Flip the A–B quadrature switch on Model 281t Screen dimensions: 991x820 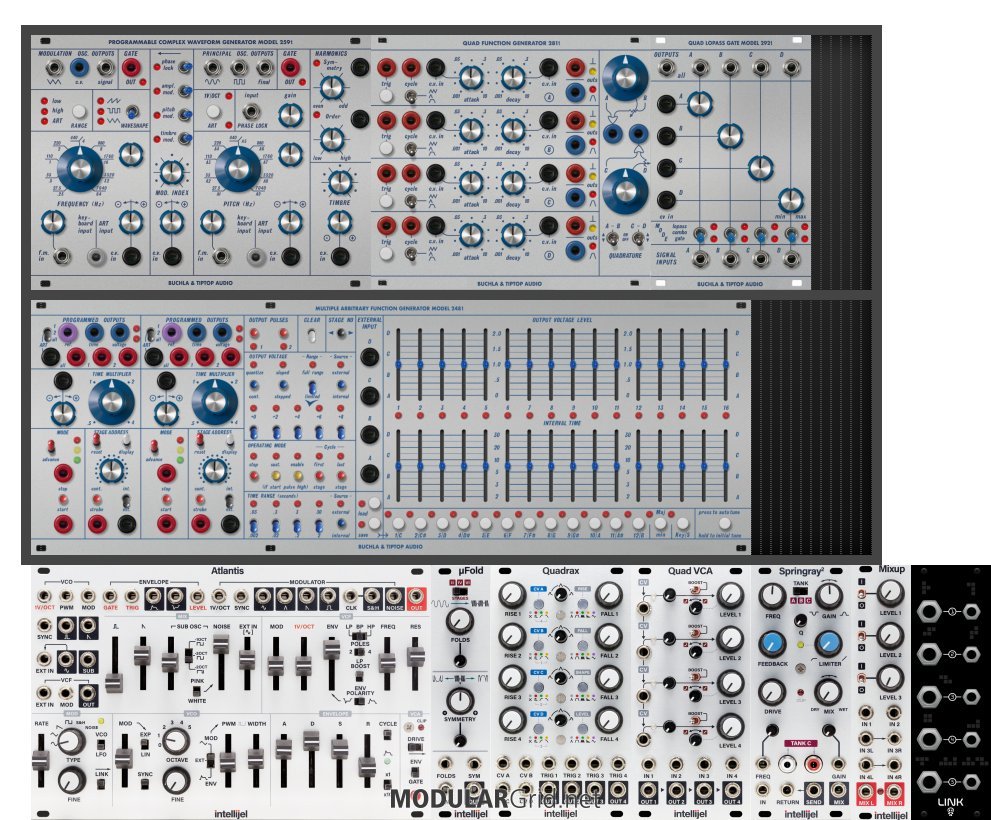click(x=612, y=239)
